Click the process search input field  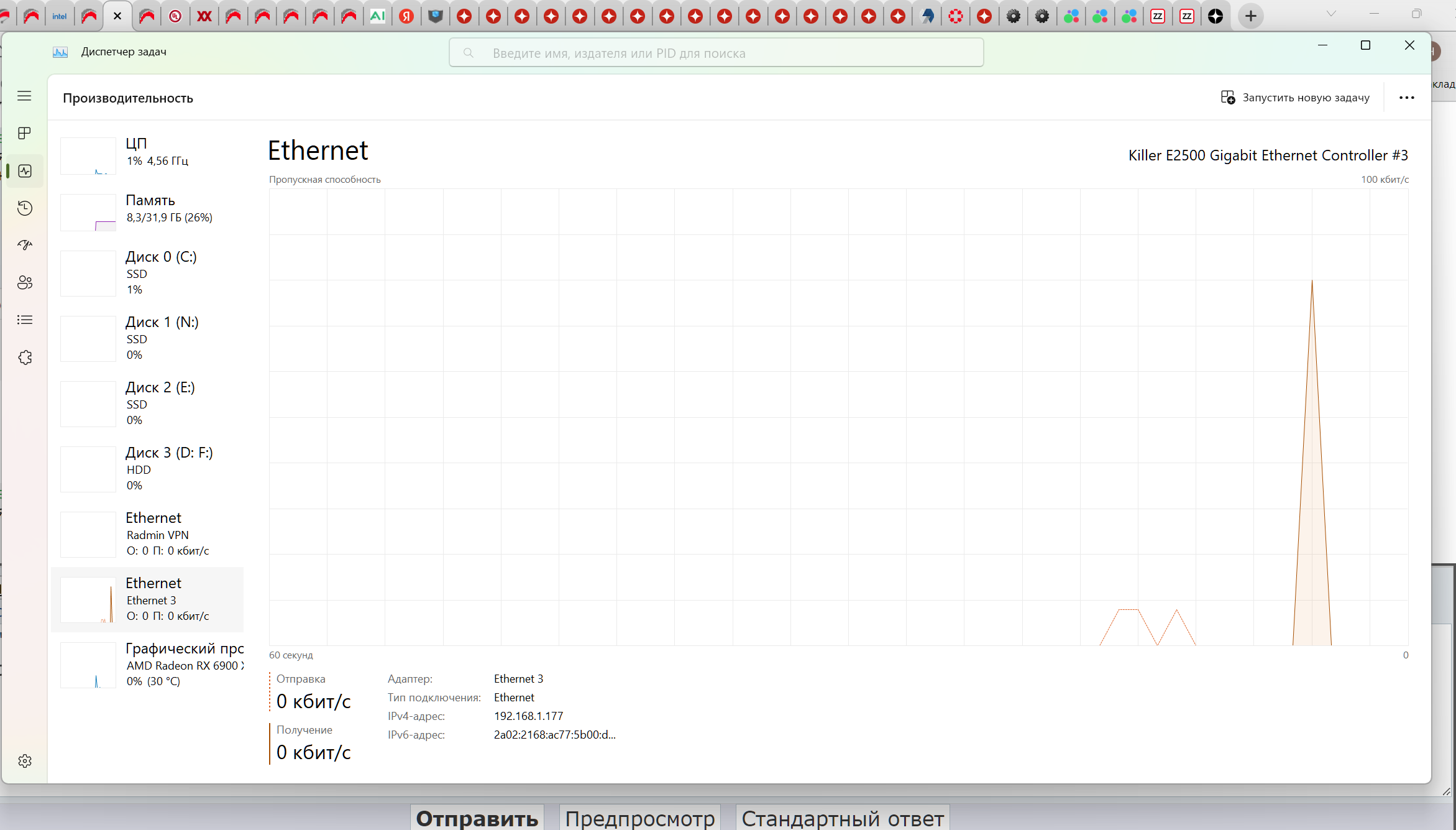pos(716,53)
